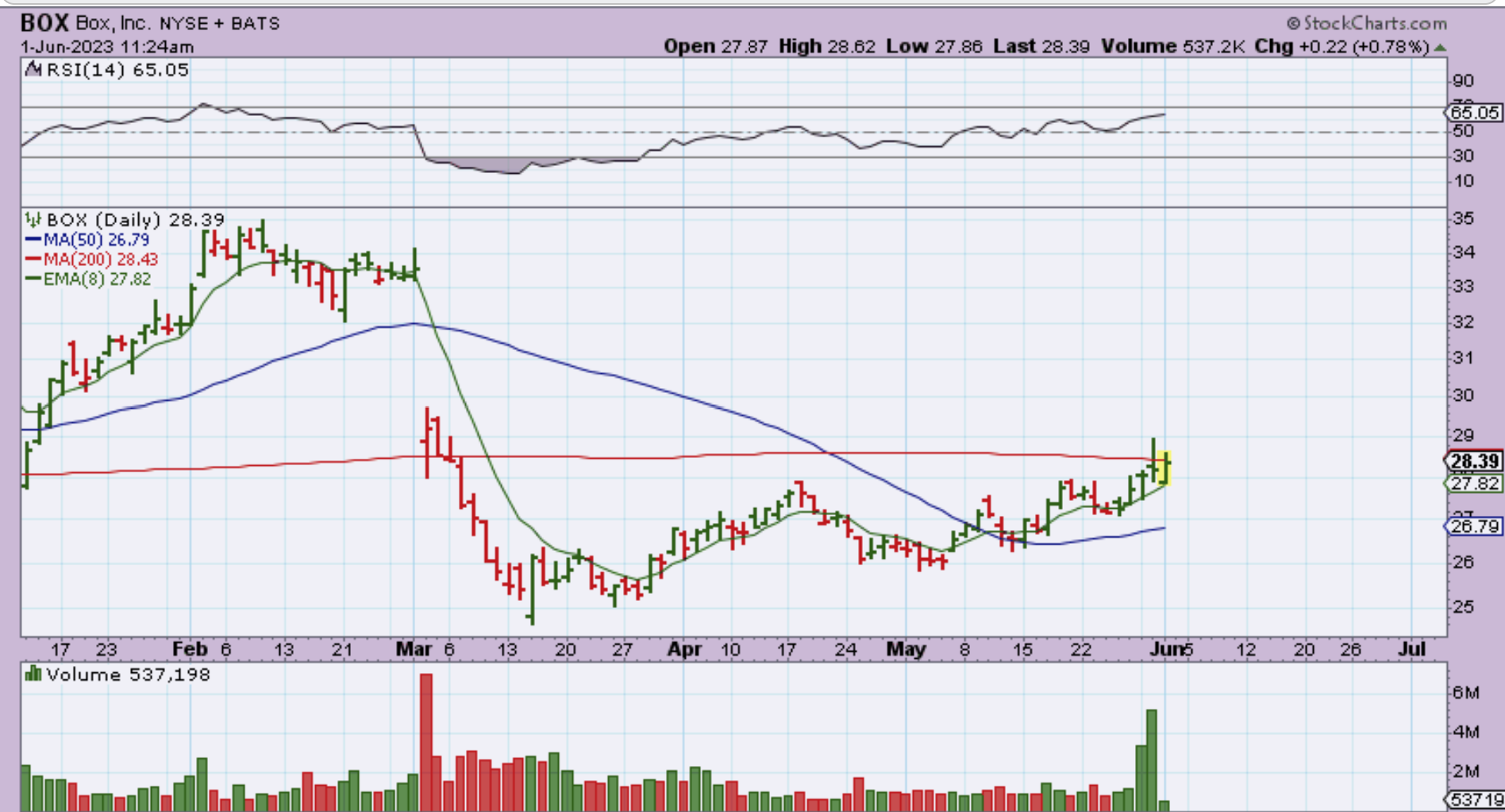This screenshot has height=812, width=1505.
Task: Click the "Open 27.87" value in the header
Action: [x=715, y=47]
